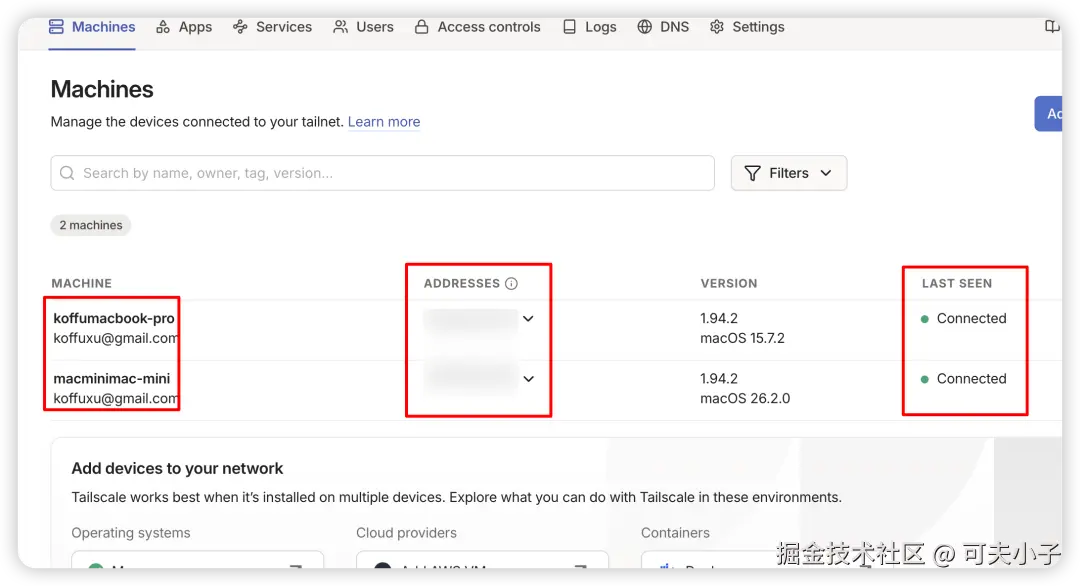Click the DNS globe icon

[x=645, y=27]
